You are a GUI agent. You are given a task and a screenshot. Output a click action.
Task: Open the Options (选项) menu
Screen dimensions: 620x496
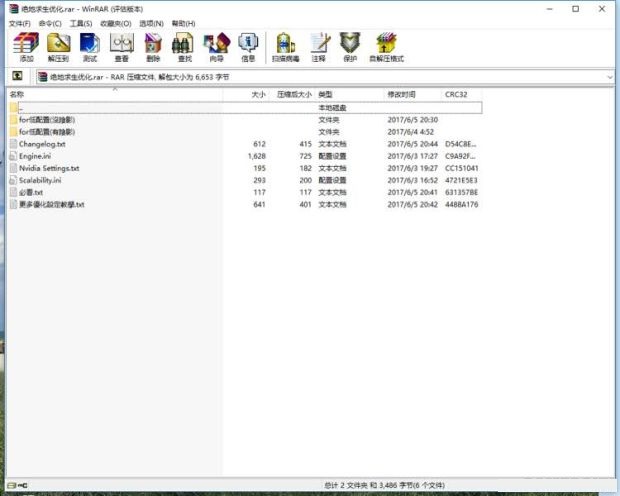coord(151,24)
